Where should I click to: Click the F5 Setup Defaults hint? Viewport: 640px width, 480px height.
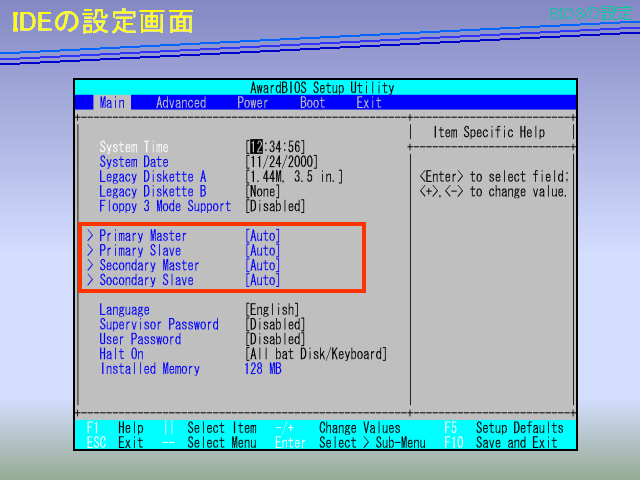tap(504, 428)
